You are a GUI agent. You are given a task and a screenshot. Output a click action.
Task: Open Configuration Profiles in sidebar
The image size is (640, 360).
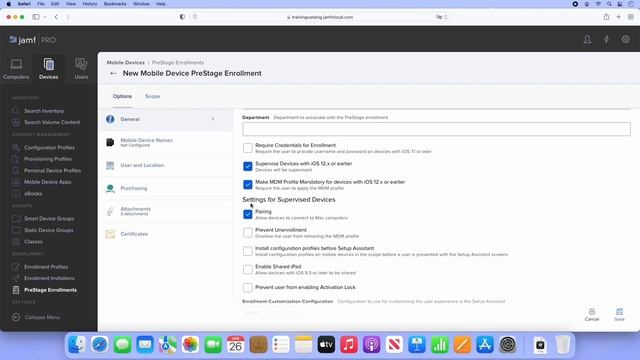49,148
